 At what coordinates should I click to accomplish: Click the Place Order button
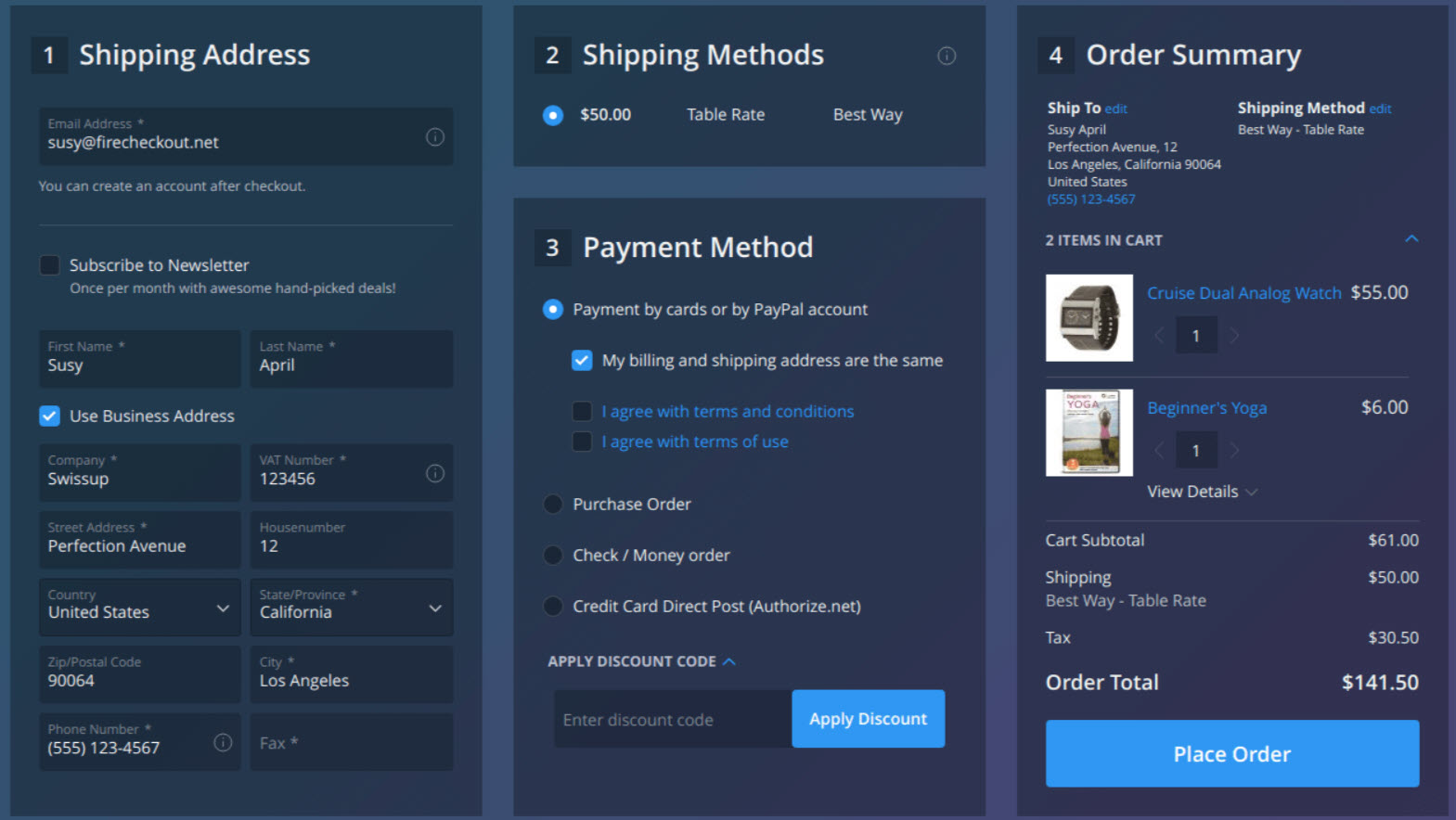point(1231,753)
